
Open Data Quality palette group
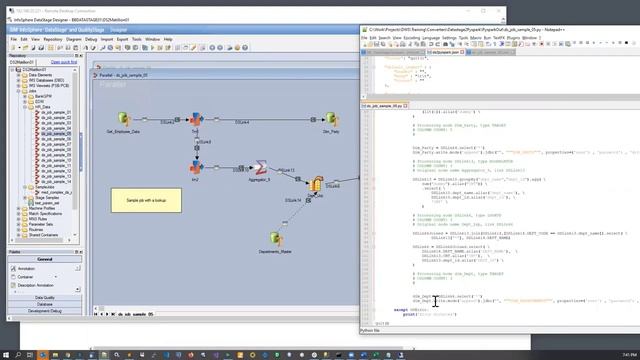(x=44, y=298)
